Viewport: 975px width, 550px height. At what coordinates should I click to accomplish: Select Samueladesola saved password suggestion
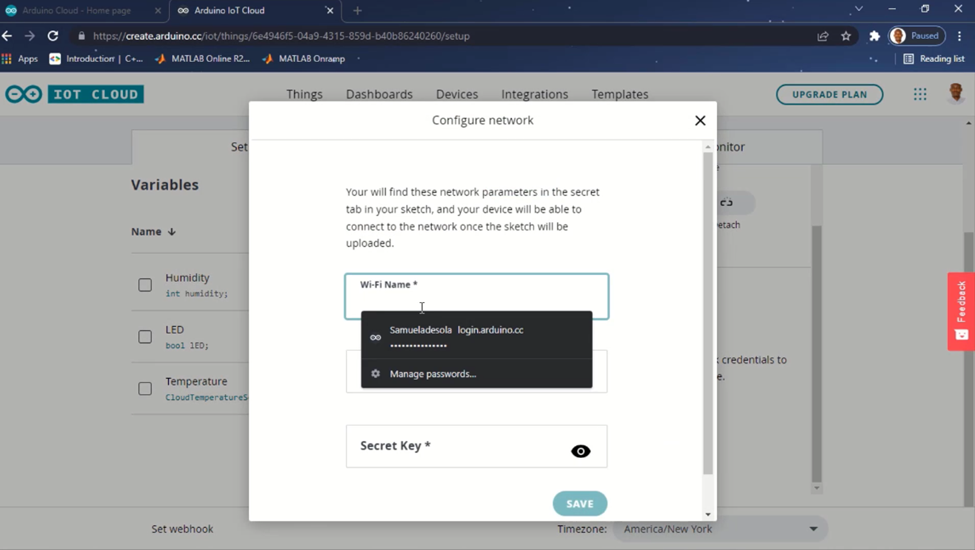coord(476,336)
